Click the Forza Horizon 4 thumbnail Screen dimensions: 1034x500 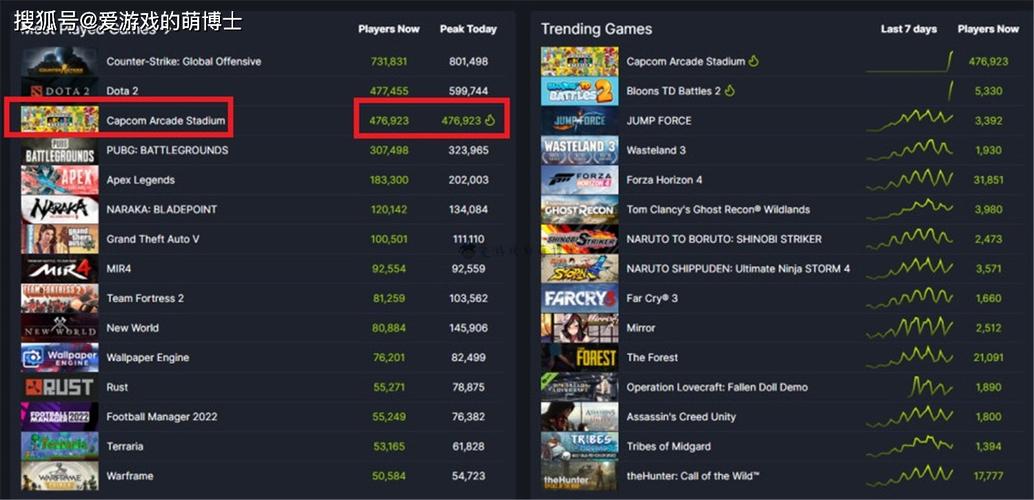click(x=580, y=179)
